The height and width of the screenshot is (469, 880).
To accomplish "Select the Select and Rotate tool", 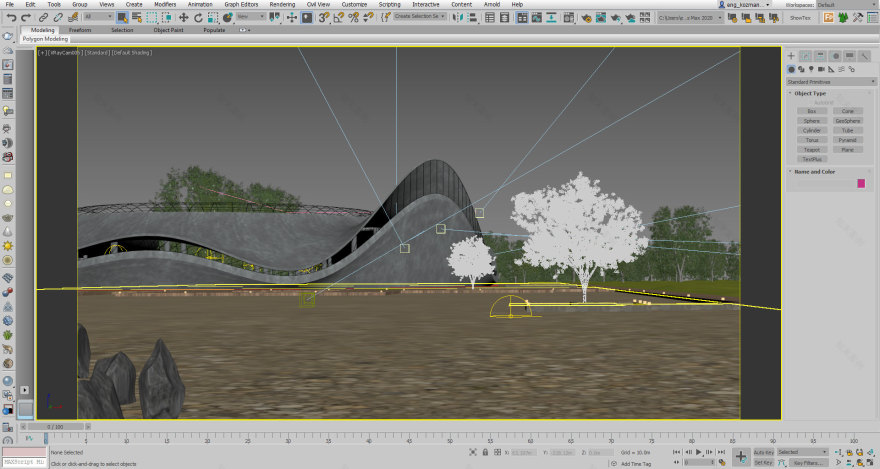I will click(x=198, y=17).
